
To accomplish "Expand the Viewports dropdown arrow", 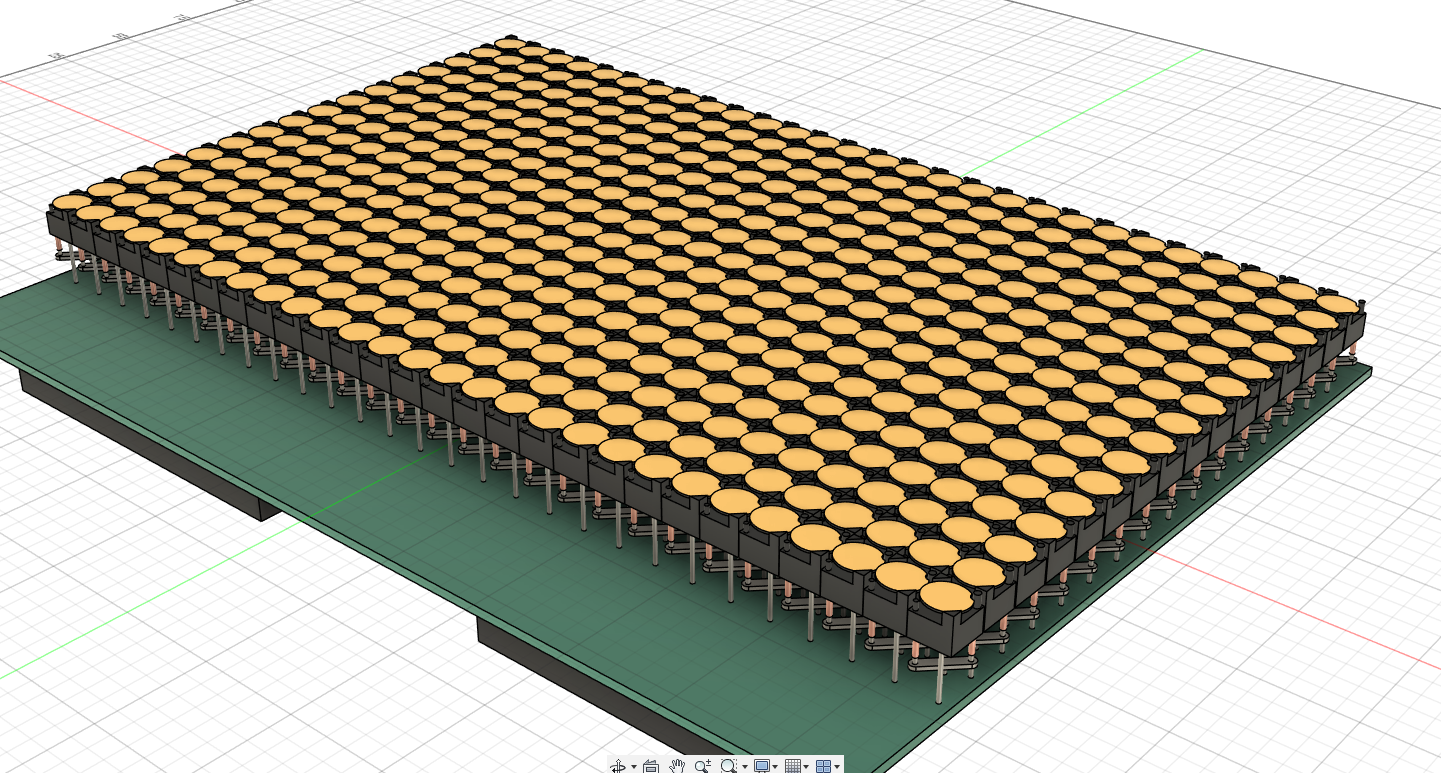I will point(836,767).
